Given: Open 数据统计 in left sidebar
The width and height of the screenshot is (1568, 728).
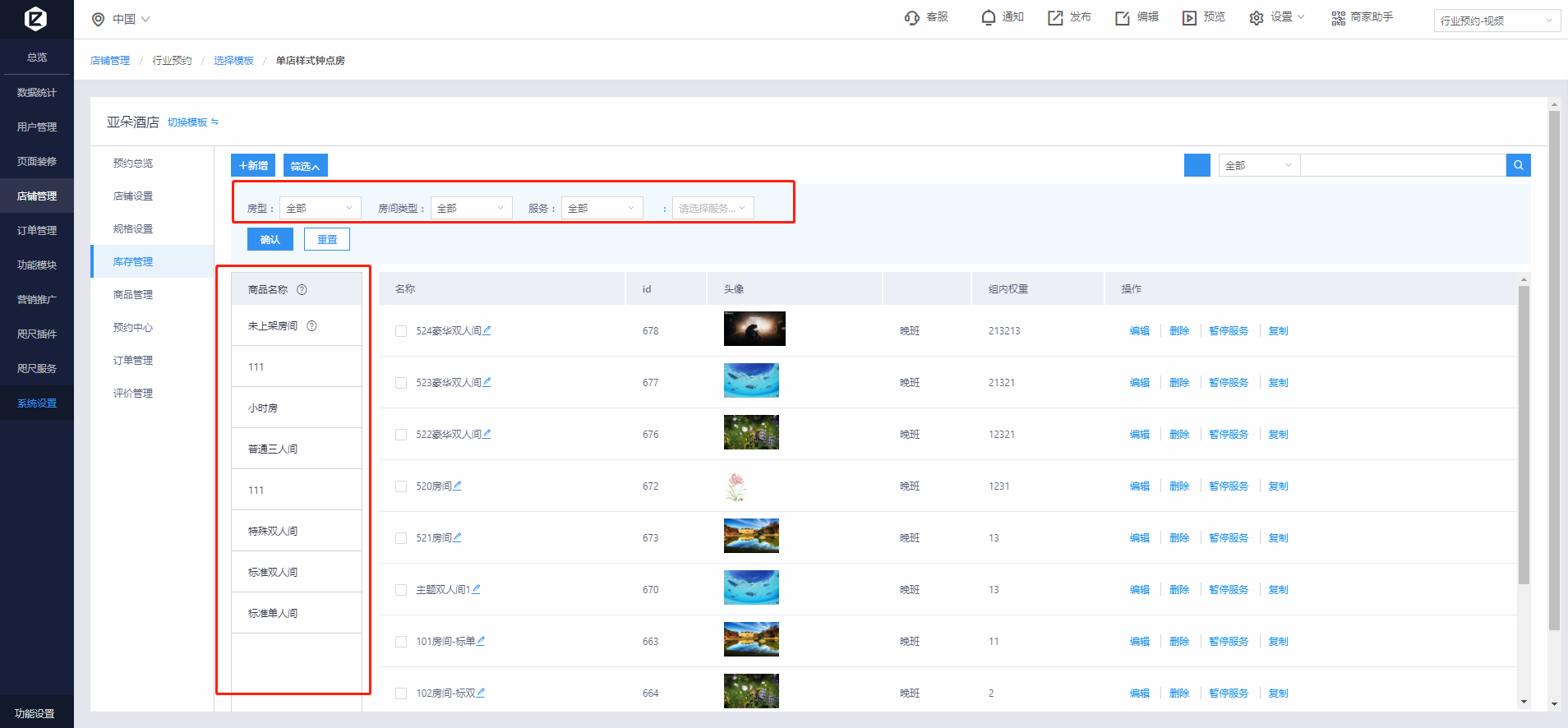Looking at the screenshot, I should click(37, 92).
